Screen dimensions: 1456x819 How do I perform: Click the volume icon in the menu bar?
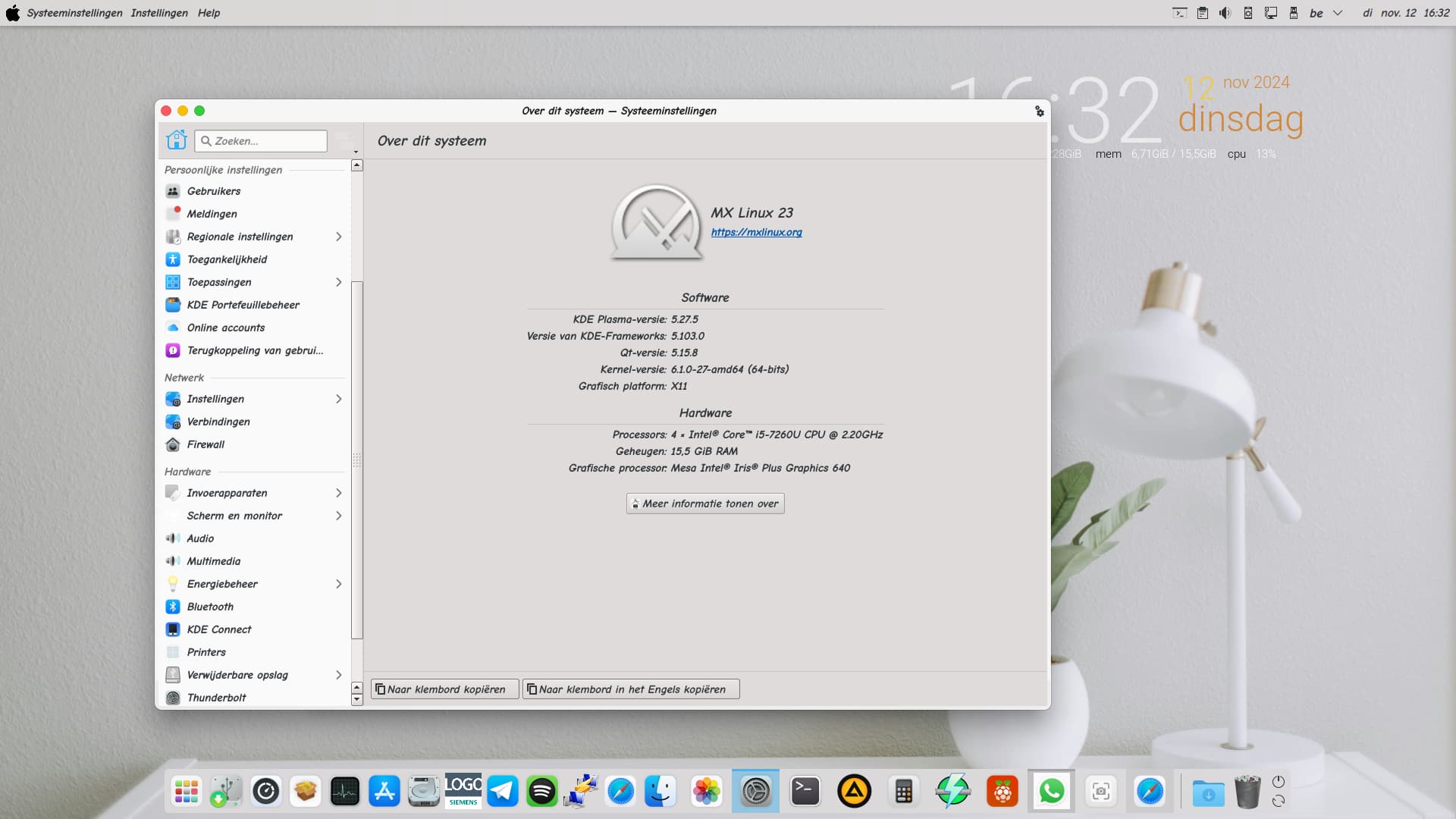tap(1225, 13)
